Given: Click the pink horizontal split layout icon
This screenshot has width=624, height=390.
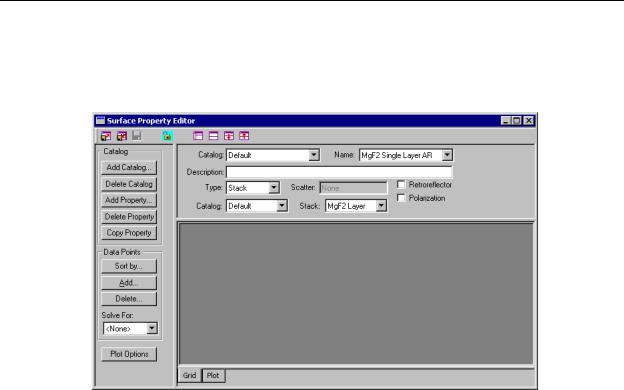Looking at the screenshot, I should (x=213, y=136).
